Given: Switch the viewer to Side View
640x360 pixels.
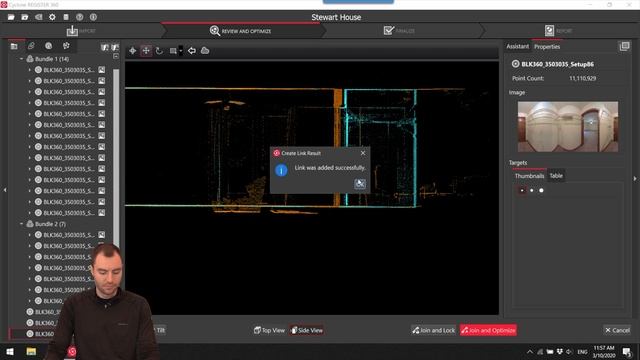Looking at the screenshot, I should pos(307,330).
